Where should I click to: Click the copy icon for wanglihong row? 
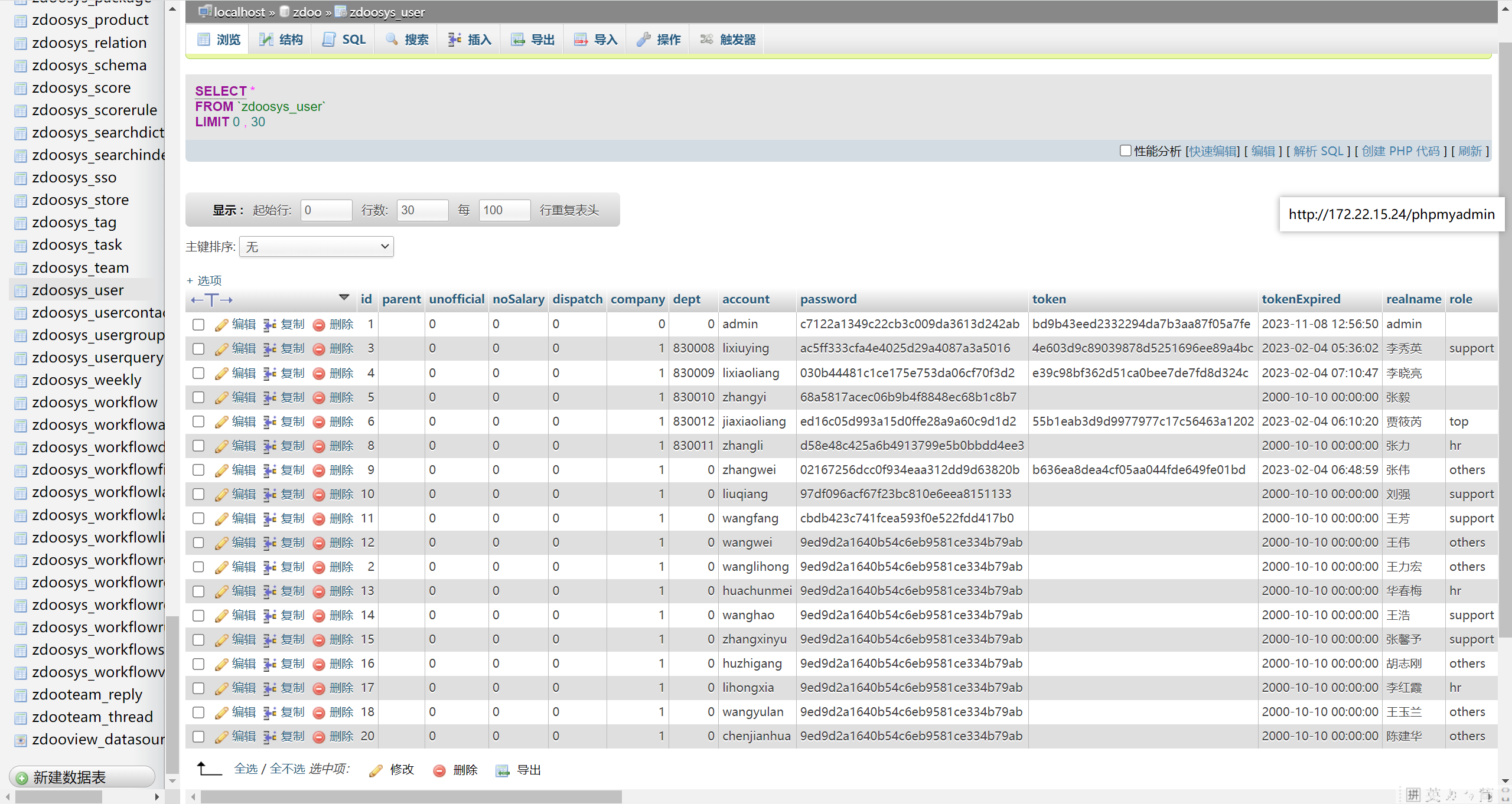[270, 567]
